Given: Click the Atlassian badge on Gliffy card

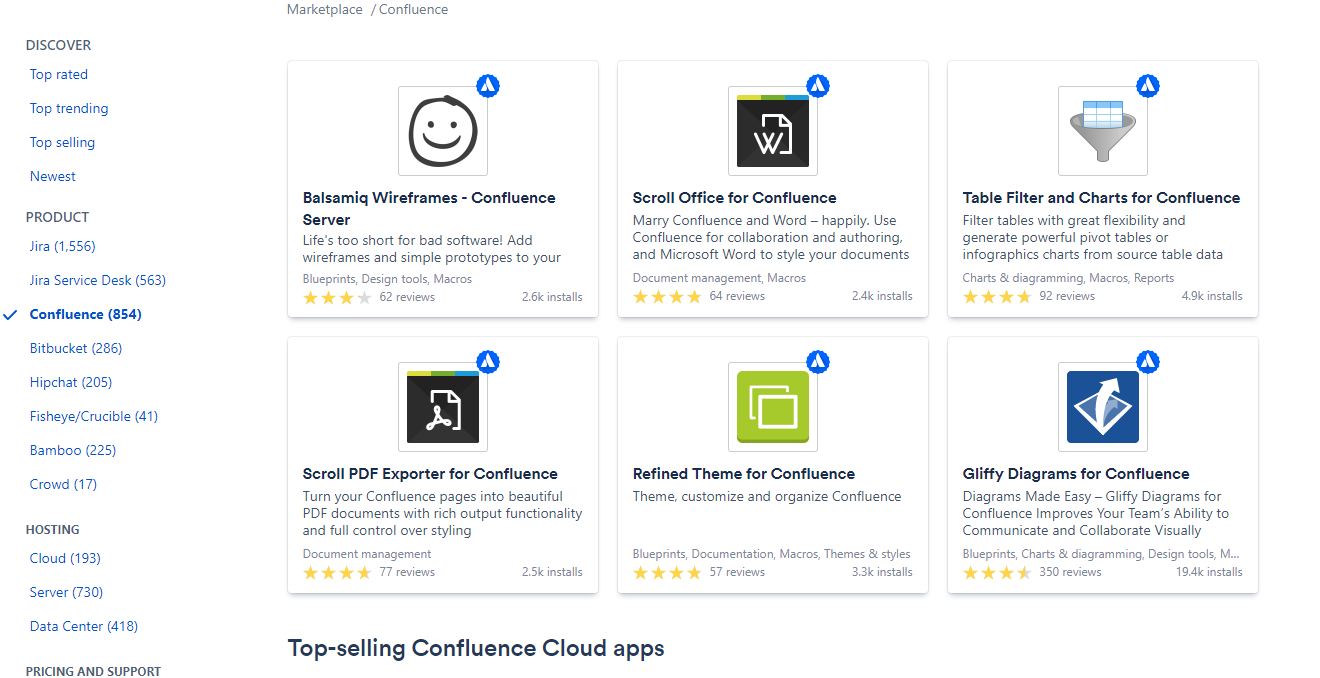Looking at the screenshot, I should coord(1148,361).
